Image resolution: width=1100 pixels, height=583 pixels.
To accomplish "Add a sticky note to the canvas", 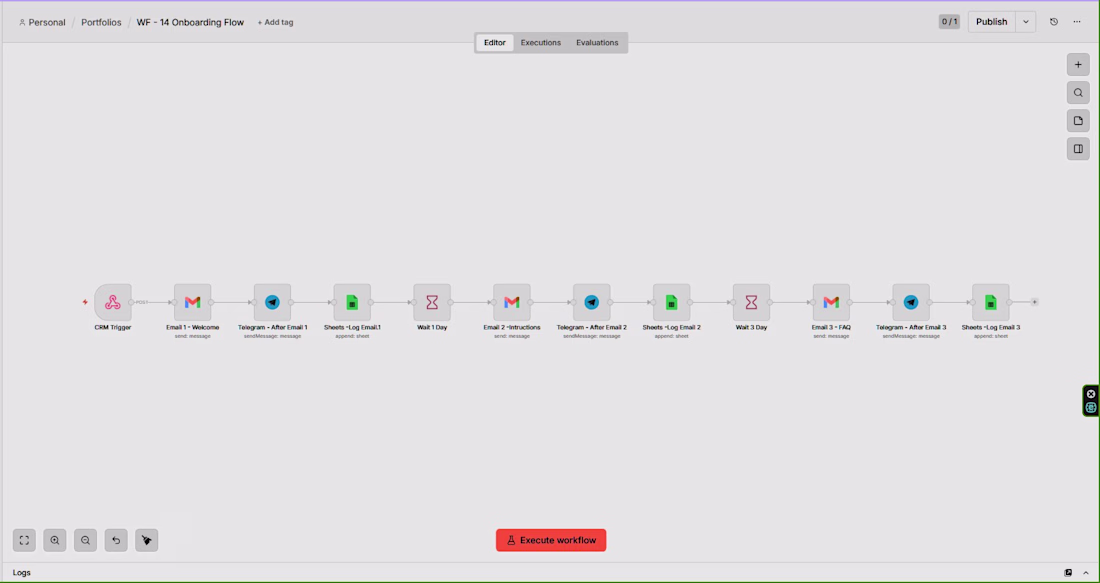I will [1078, 121].
